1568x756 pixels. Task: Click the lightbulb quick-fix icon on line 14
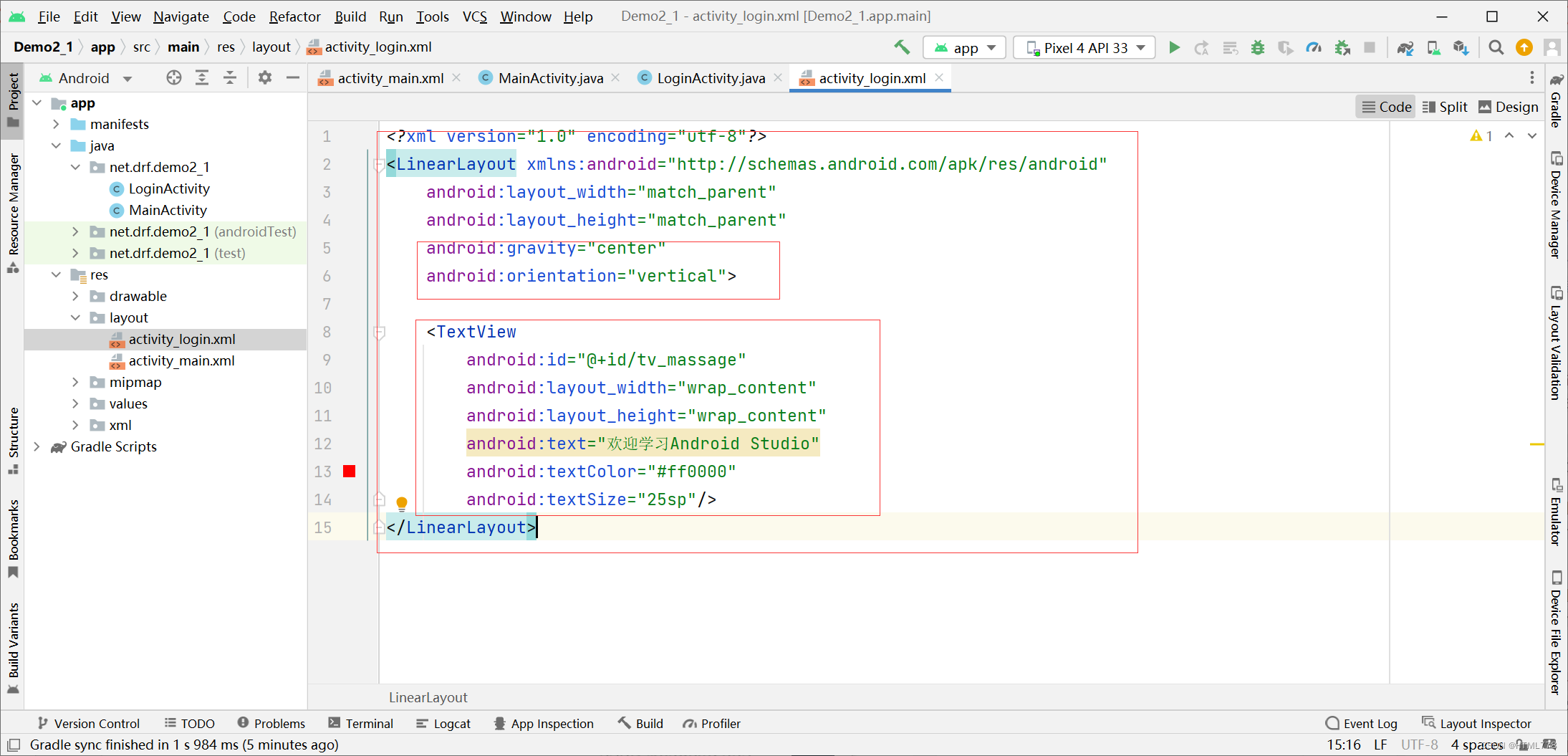[402, 502]
